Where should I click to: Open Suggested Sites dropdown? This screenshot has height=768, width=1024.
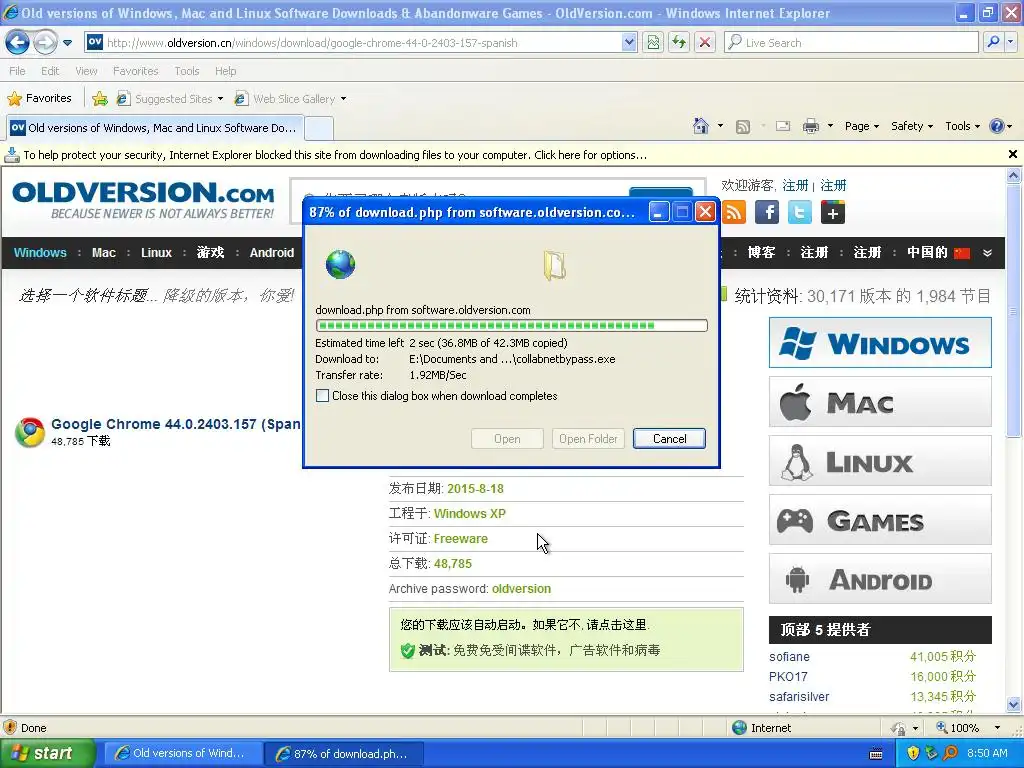(x=170, y=99)
